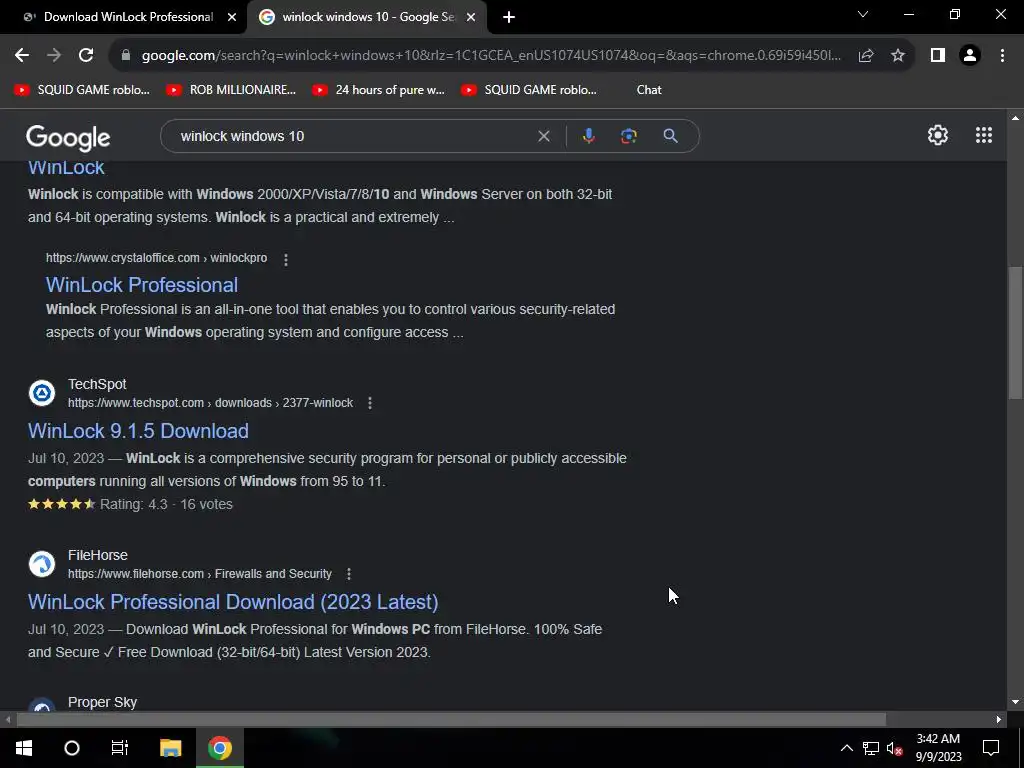Open File Explorer from the taskbar
The width and height of the screenshot is (1024, 768).
170,748
